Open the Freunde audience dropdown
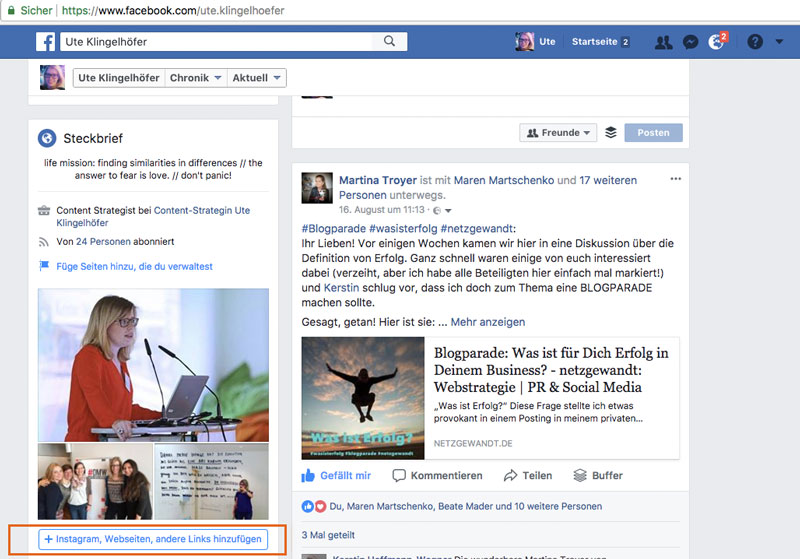Image resolution: width=800 pixels, height=559 pixels. point(558,133)
